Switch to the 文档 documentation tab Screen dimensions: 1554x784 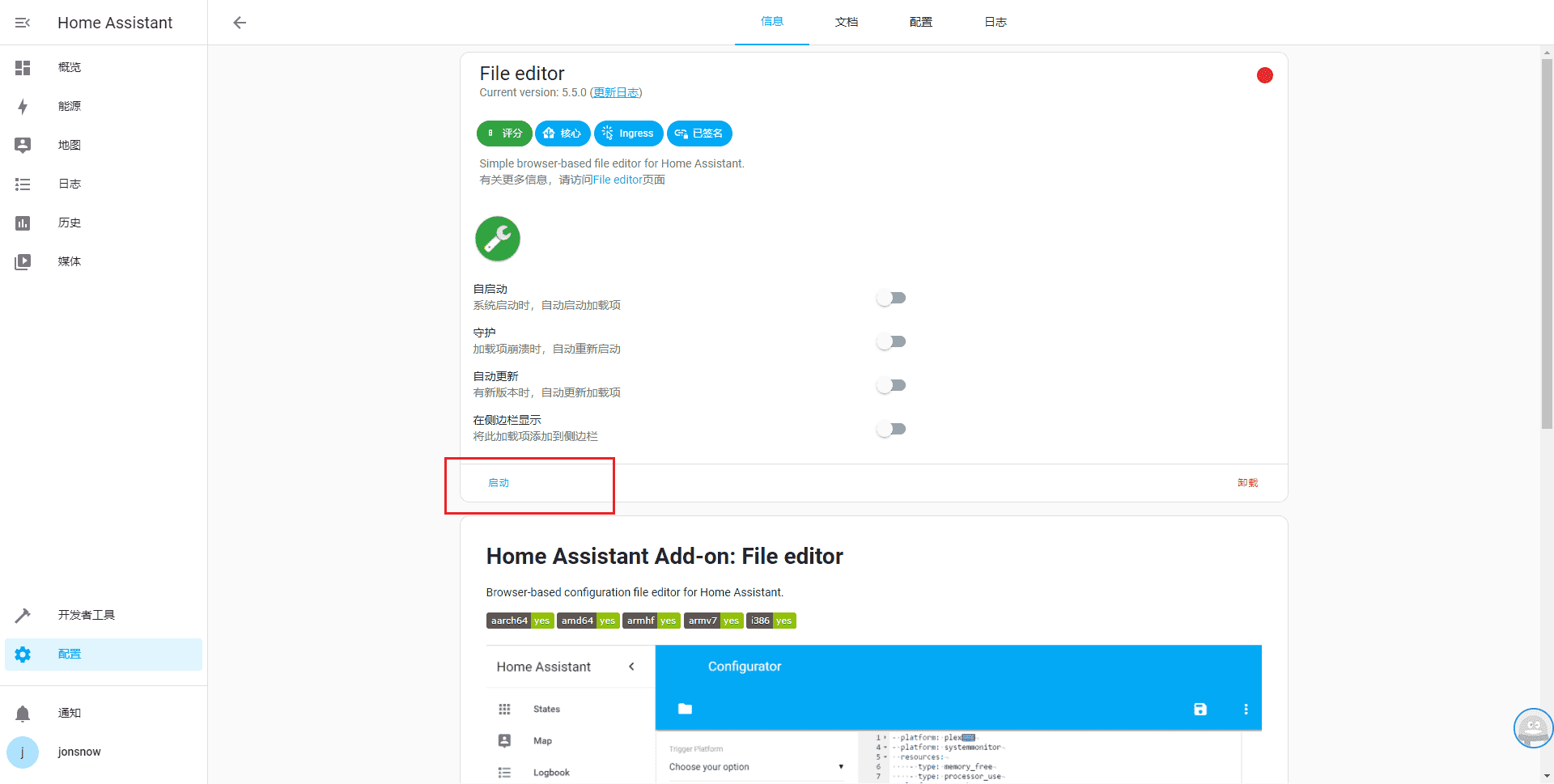846,22
